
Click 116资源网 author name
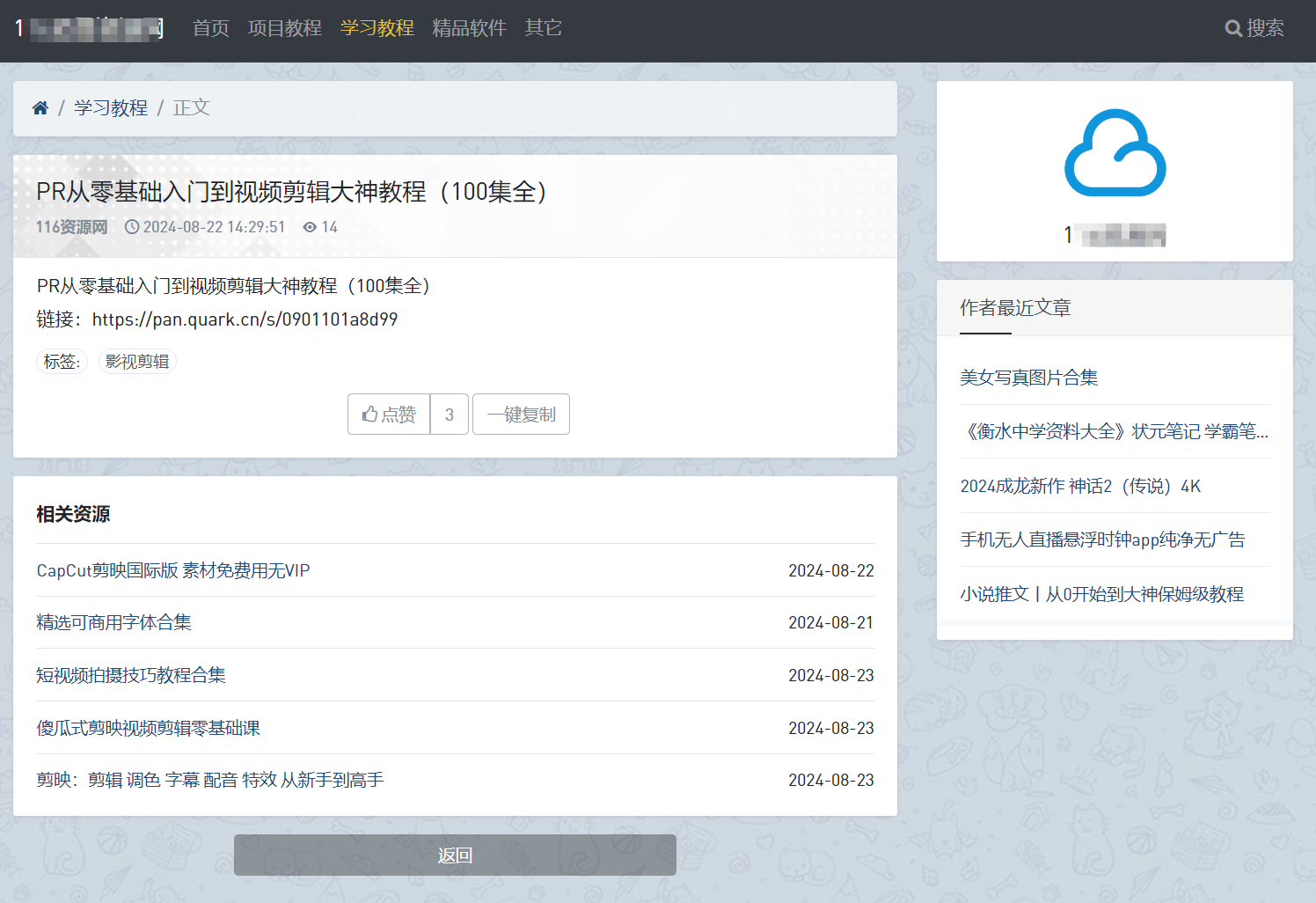71,227
